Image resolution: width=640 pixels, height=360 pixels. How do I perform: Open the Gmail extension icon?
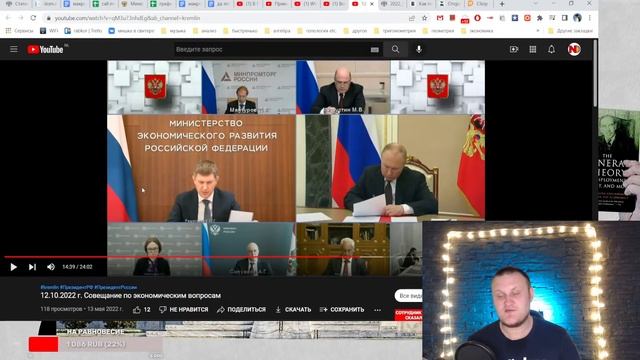[440, 18]
